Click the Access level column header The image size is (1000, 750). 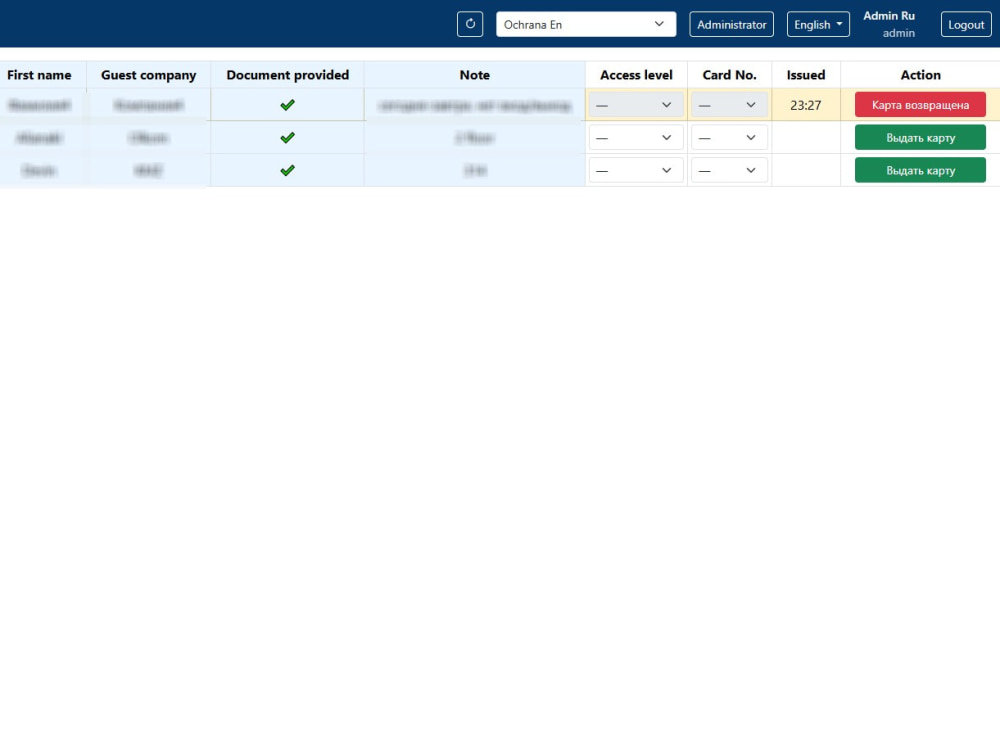coord(636,75)
